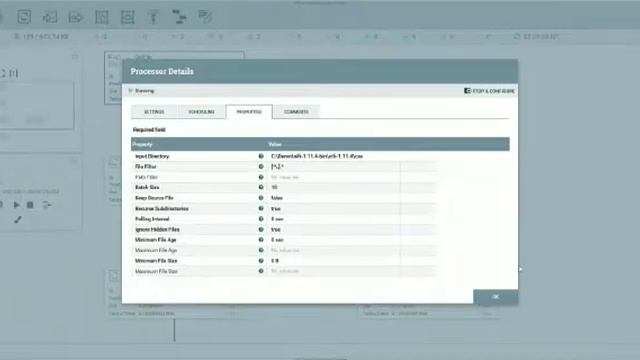Select the Properties tab

249,112
